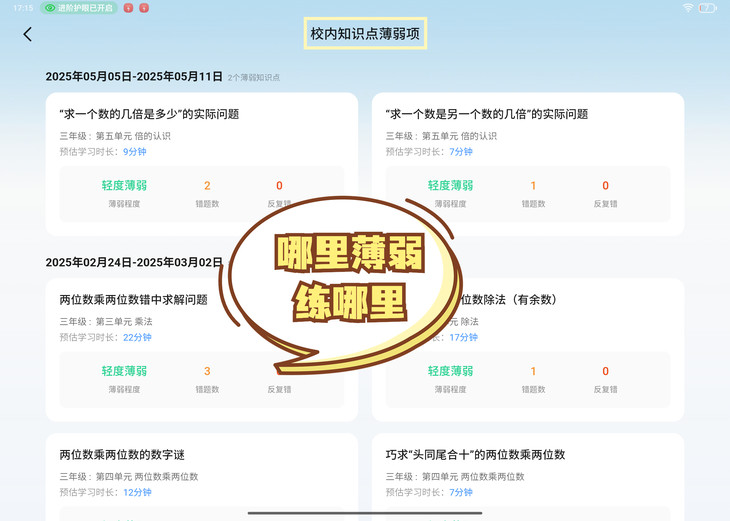Tap the bottom home indicator bar
Viewport: 730px width, 521px height.
(x=365, y=513)
